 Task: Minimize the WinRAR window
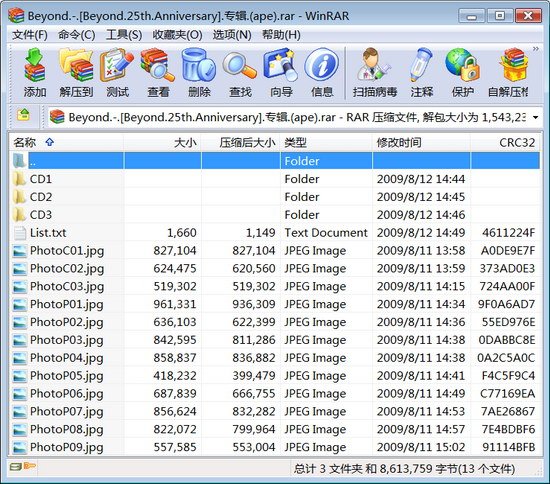tap(472, 16)
